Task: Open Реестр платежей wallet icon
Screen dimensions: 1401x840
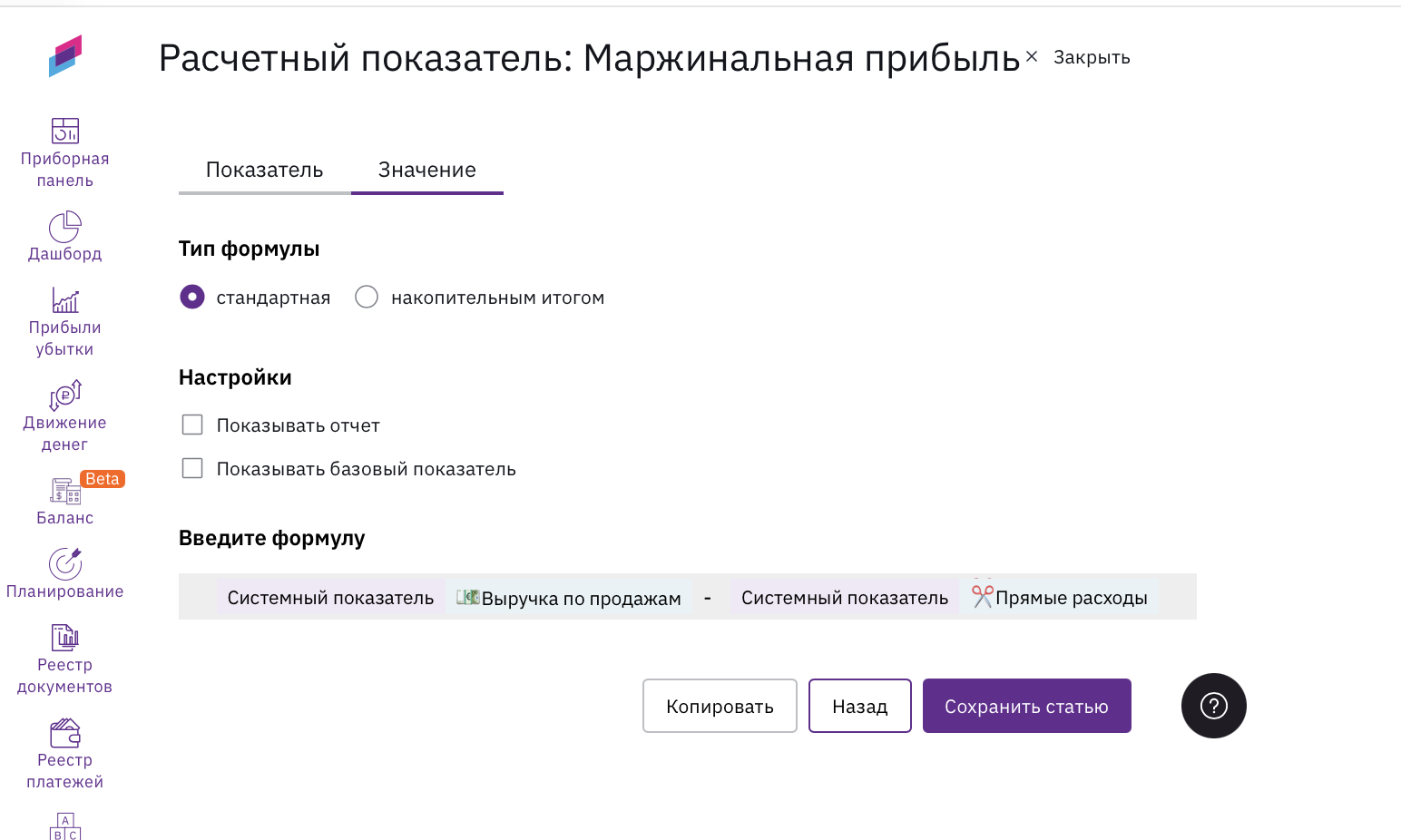Action: pos(64,733)
